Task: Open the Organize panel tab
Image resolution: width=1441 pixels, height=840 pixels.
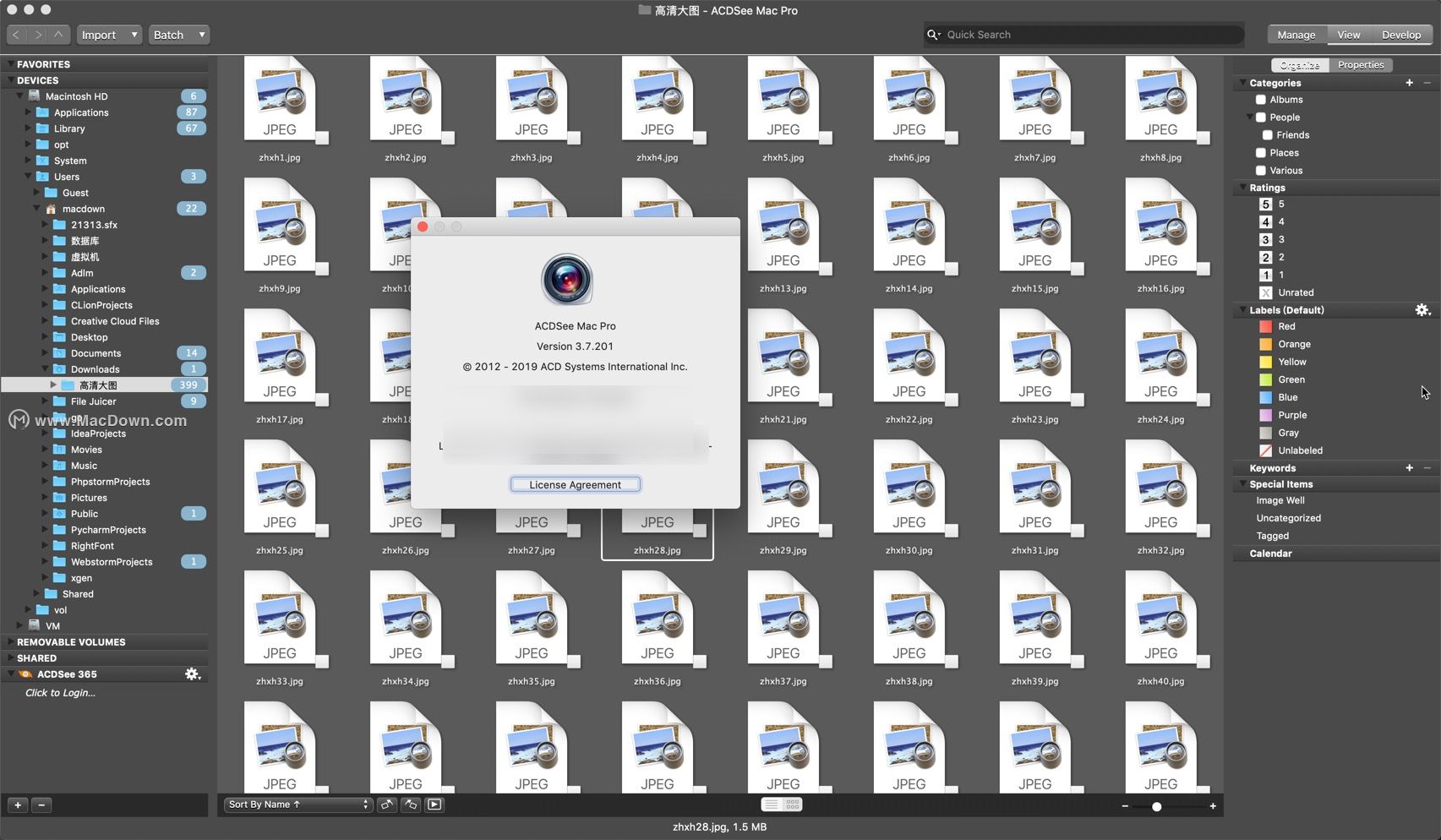Action: click(1300, 65)
